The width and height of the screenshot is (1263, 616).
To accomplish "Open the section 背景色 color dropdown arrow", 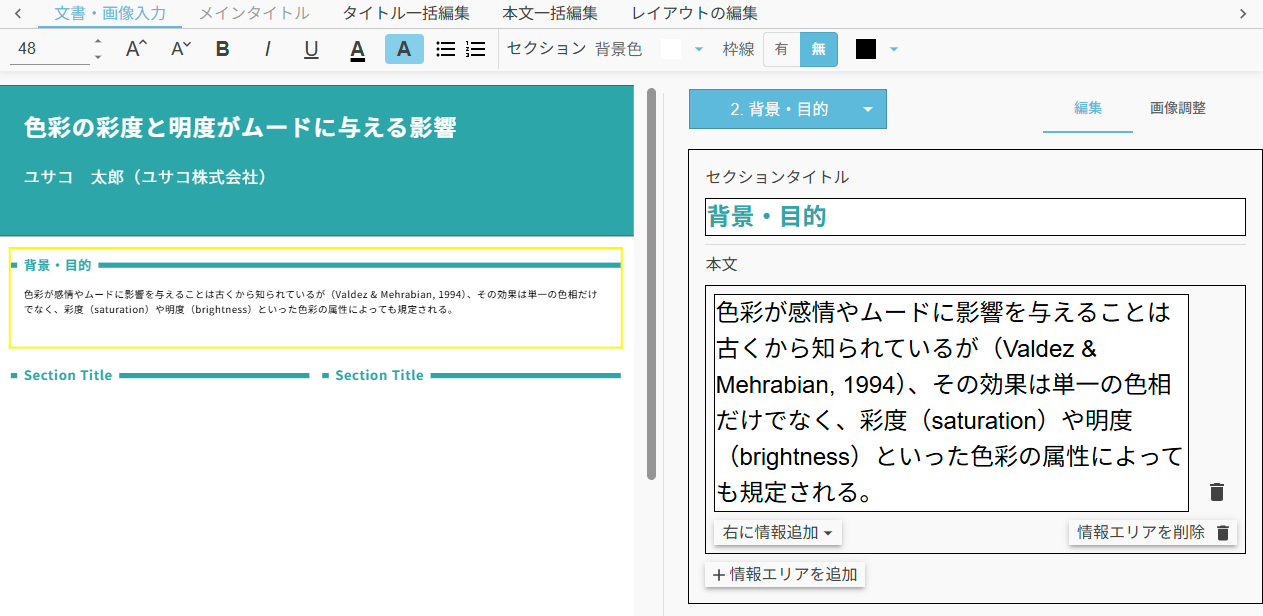I will (x=699, y=49).
